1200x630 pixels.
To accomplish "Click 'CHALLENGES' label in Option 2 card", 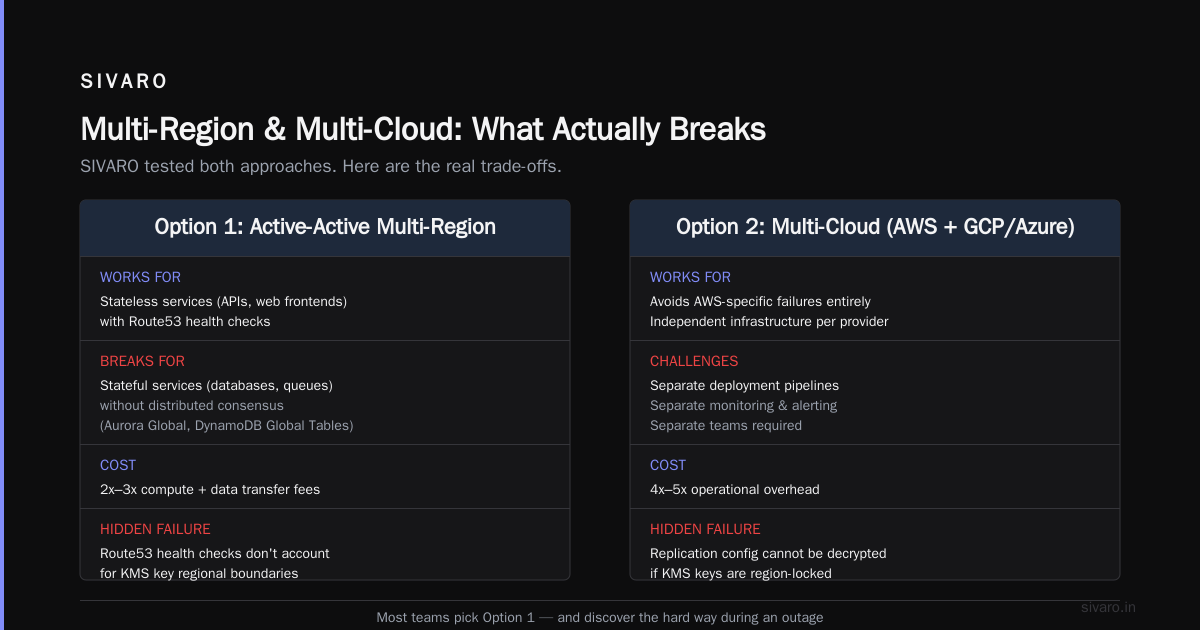I will coord(694,361).
